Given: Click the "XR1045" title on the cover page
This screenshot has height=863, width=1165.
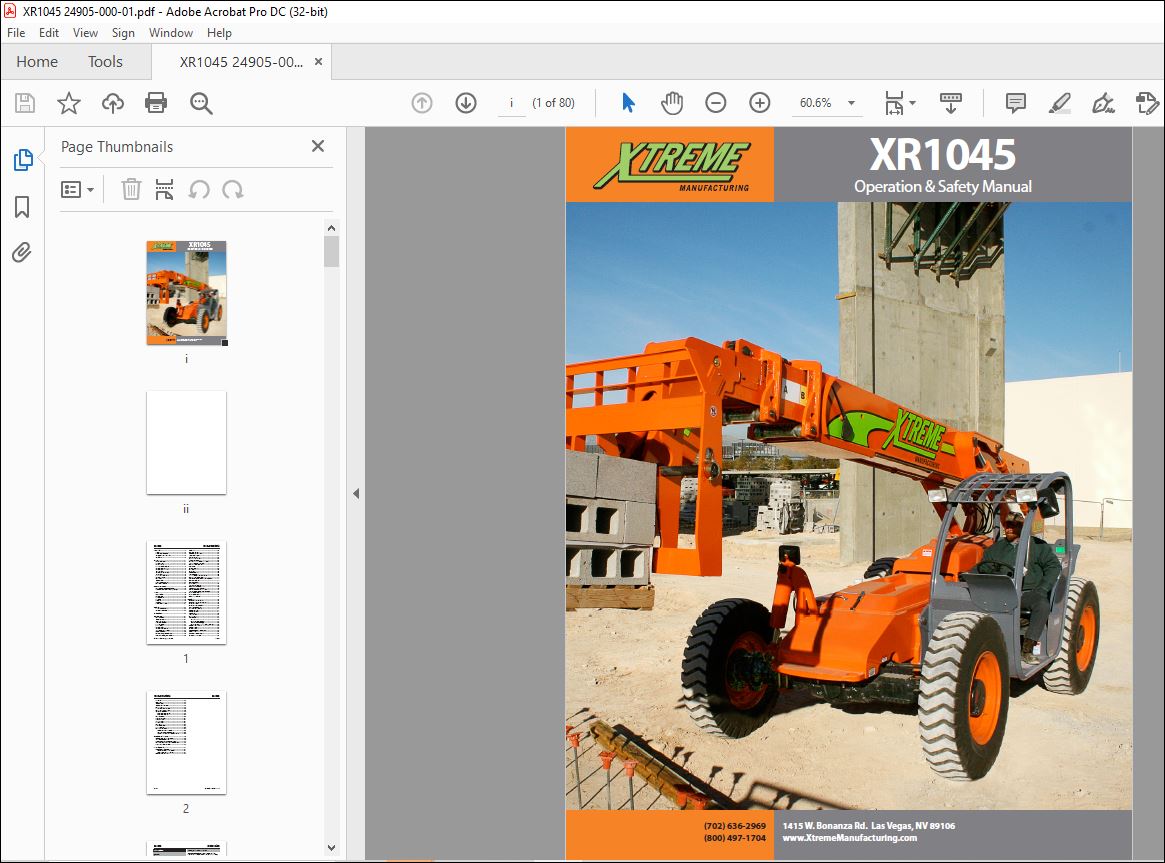Looking at the screenshot, I should [942, 154].
